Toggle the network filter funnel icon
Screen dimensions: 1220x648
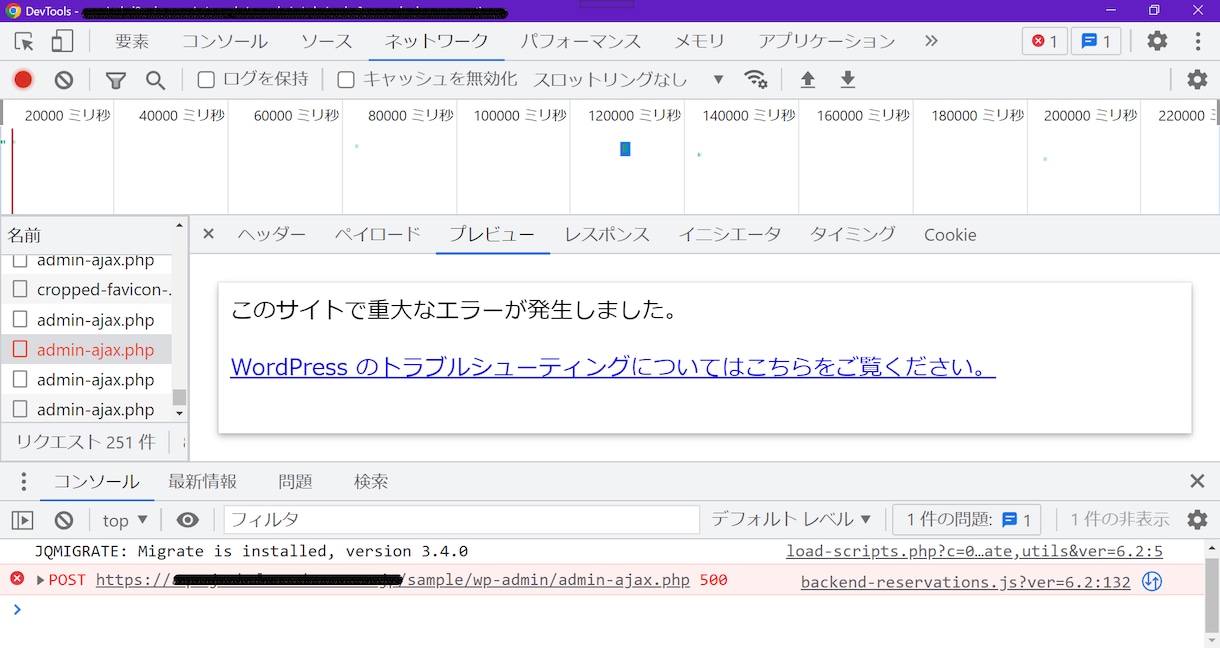116,80
